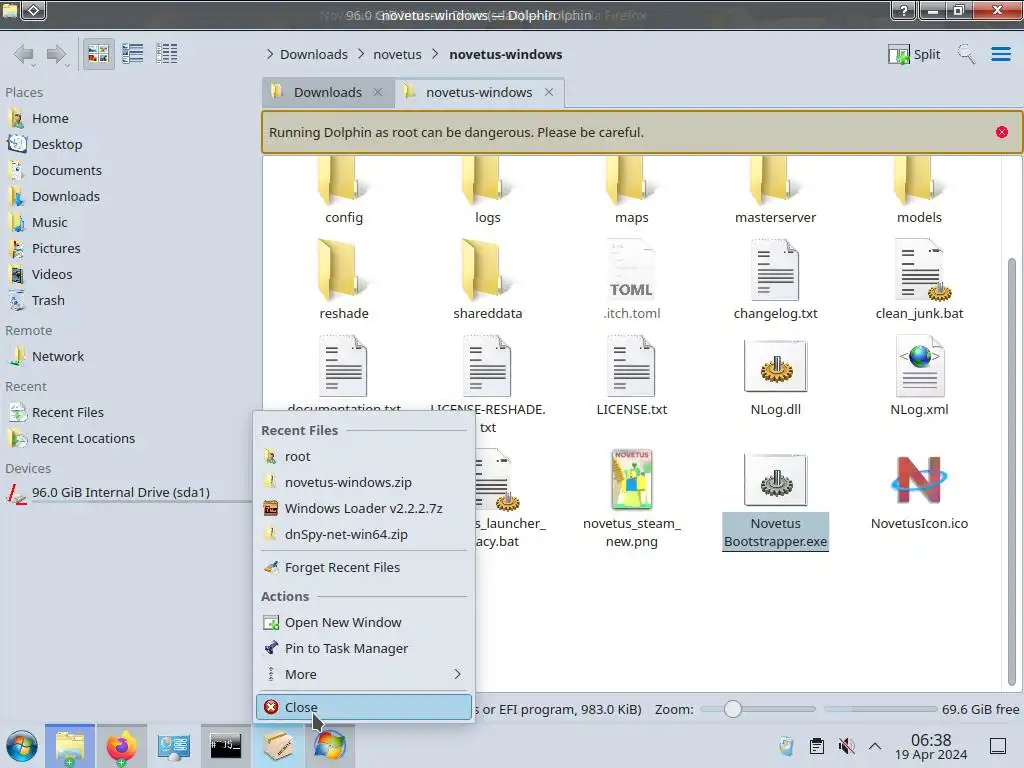Switch to Compact view mode
This screenshot has height=768, width=1024.
coord(133,54)
